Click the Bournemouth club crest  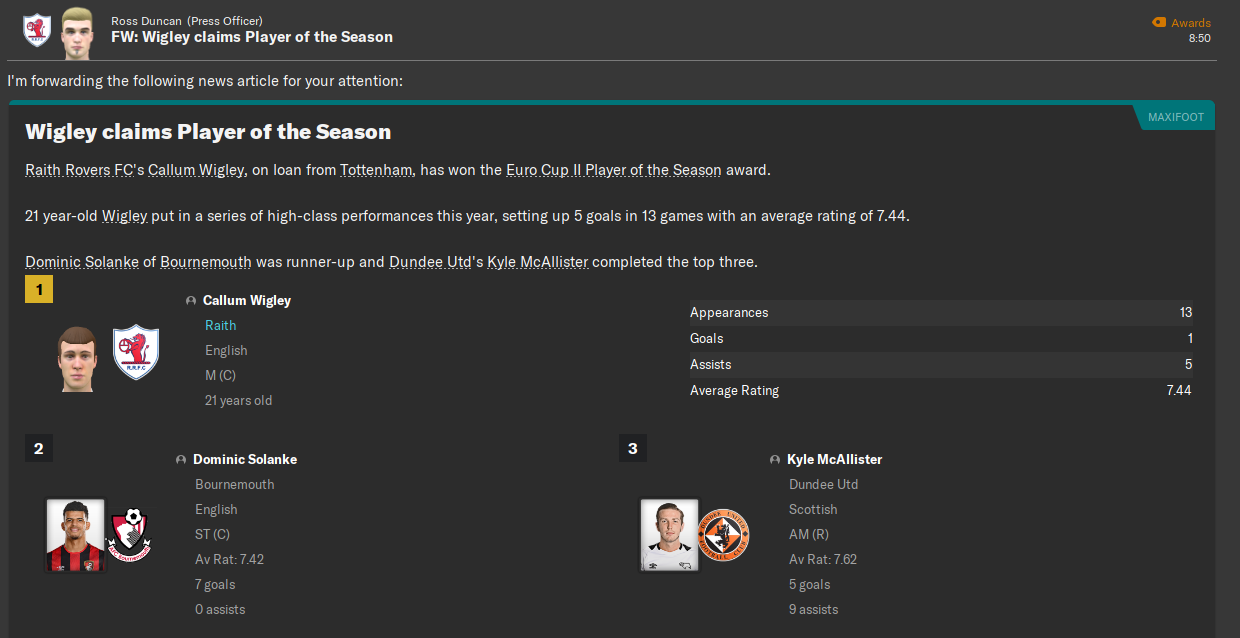[128, 535]
